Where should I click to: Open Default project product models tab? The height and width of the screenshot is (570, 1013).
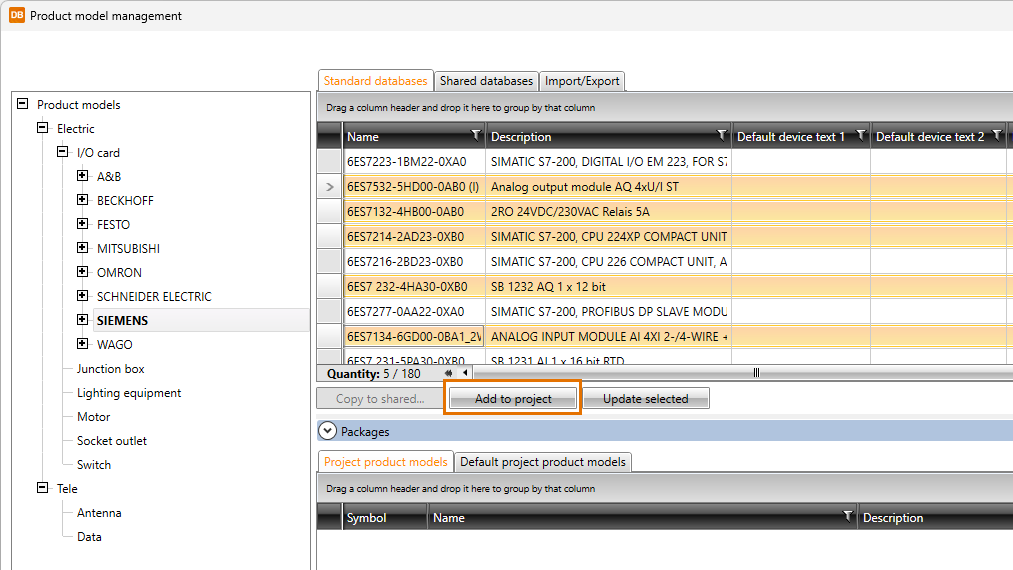[543, 462]
